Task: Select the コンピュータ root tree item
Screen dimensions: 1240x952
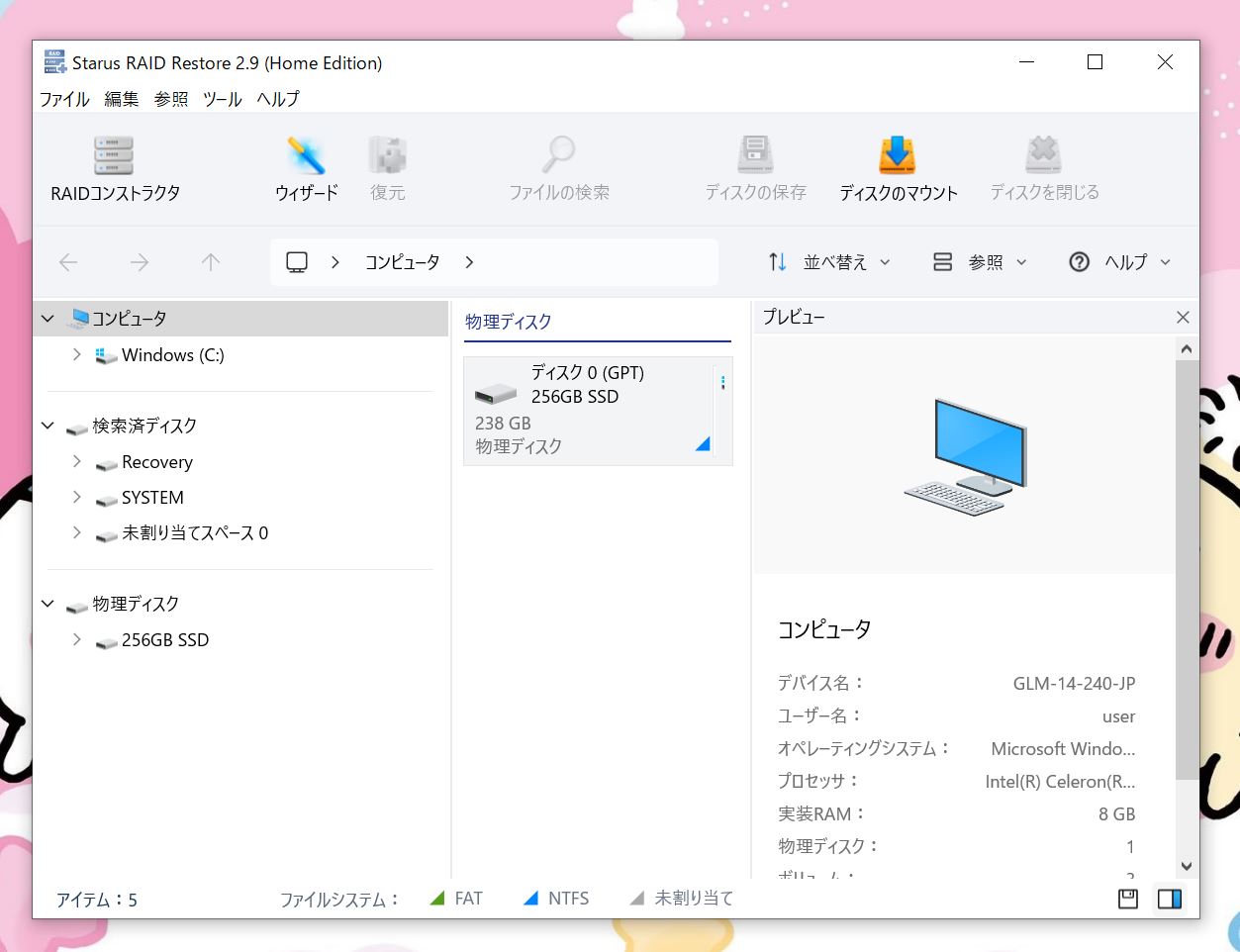Action: pyautogui.click(x=129, y=319)
